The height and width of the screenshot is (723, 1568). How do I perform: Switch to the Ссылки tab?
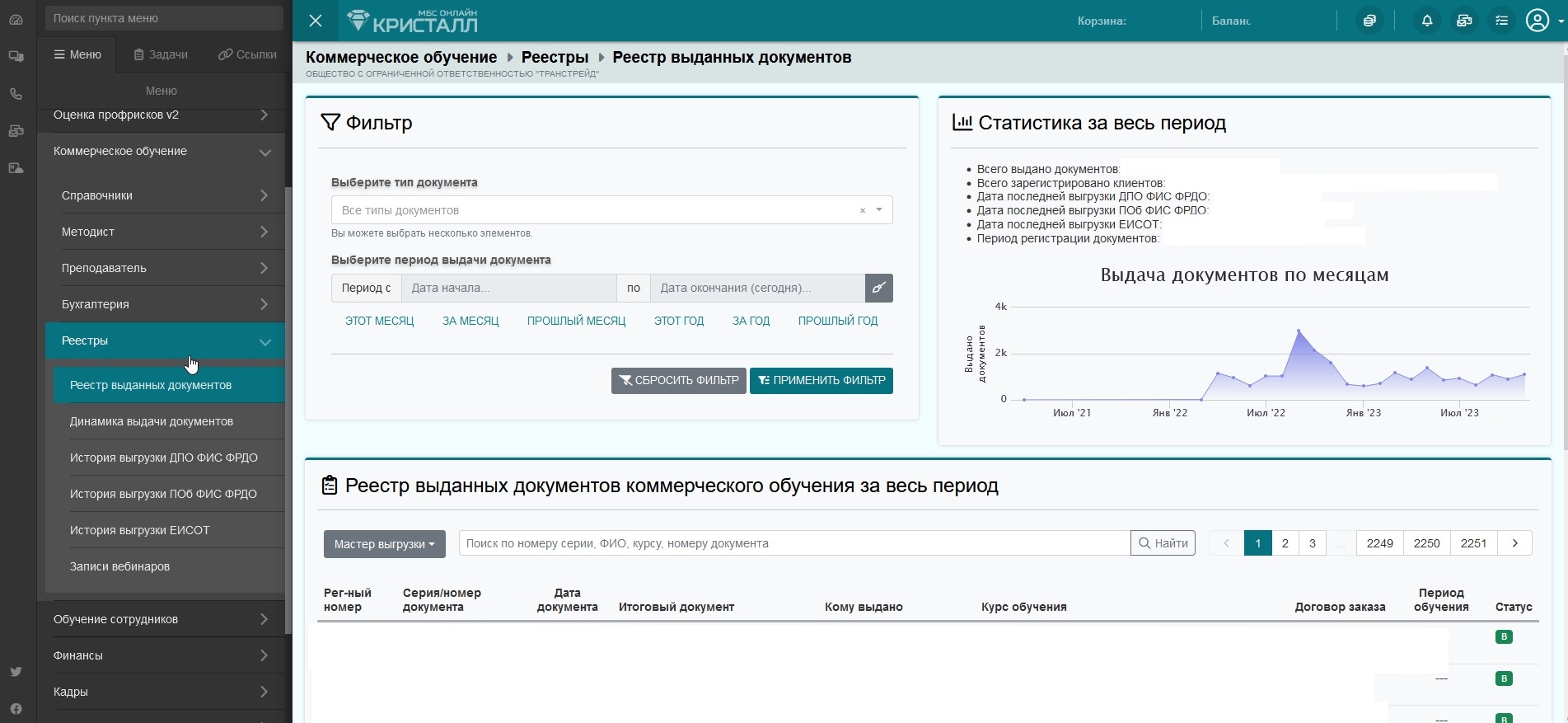[x=247, y=54]
